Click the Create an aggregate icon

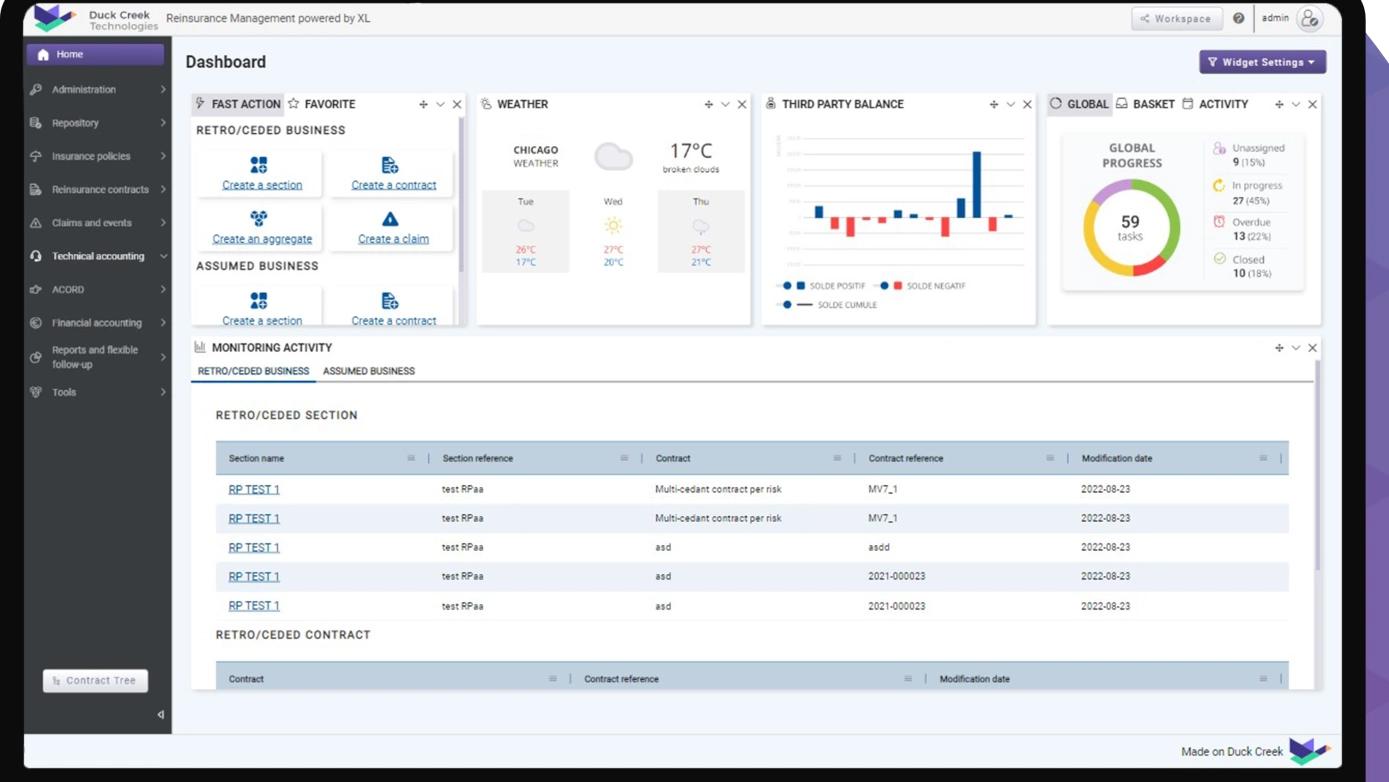[259, 219]
